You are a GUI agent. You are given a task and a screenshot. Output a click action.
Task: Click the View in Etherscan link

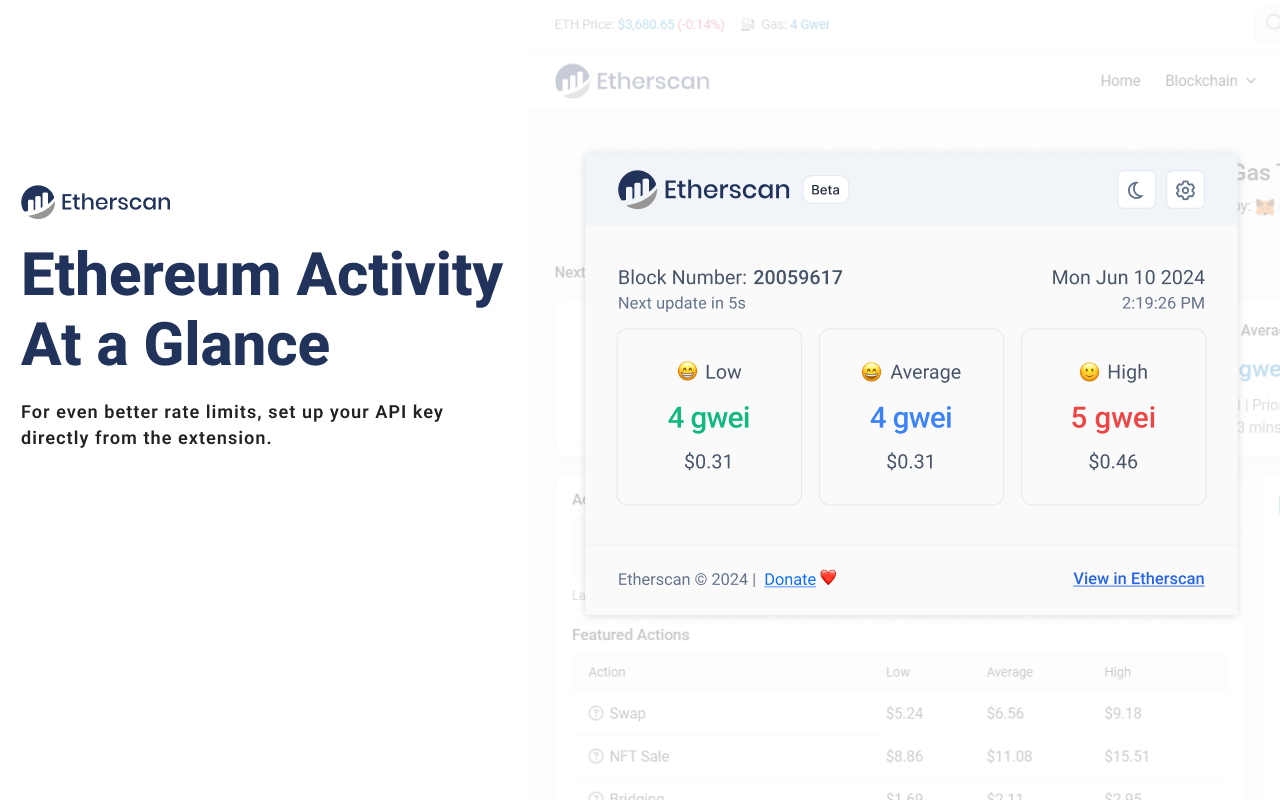pos(1138,578)
